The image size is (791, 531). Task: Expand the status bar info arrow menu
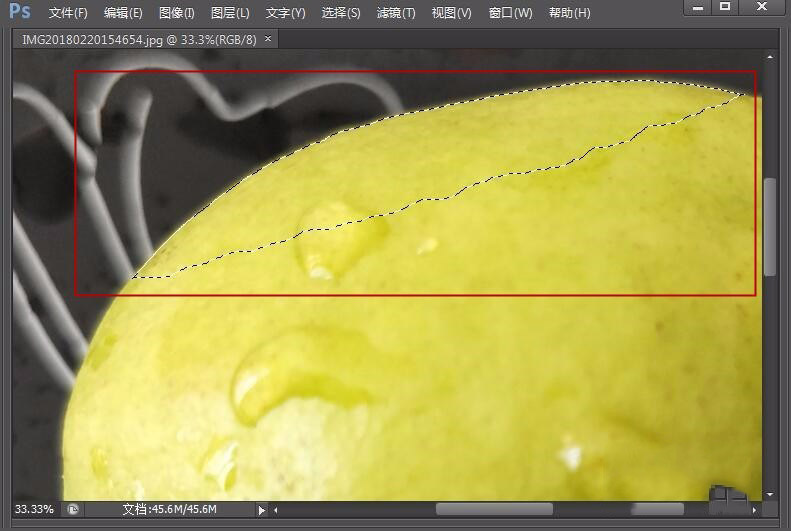coord(261,510)
